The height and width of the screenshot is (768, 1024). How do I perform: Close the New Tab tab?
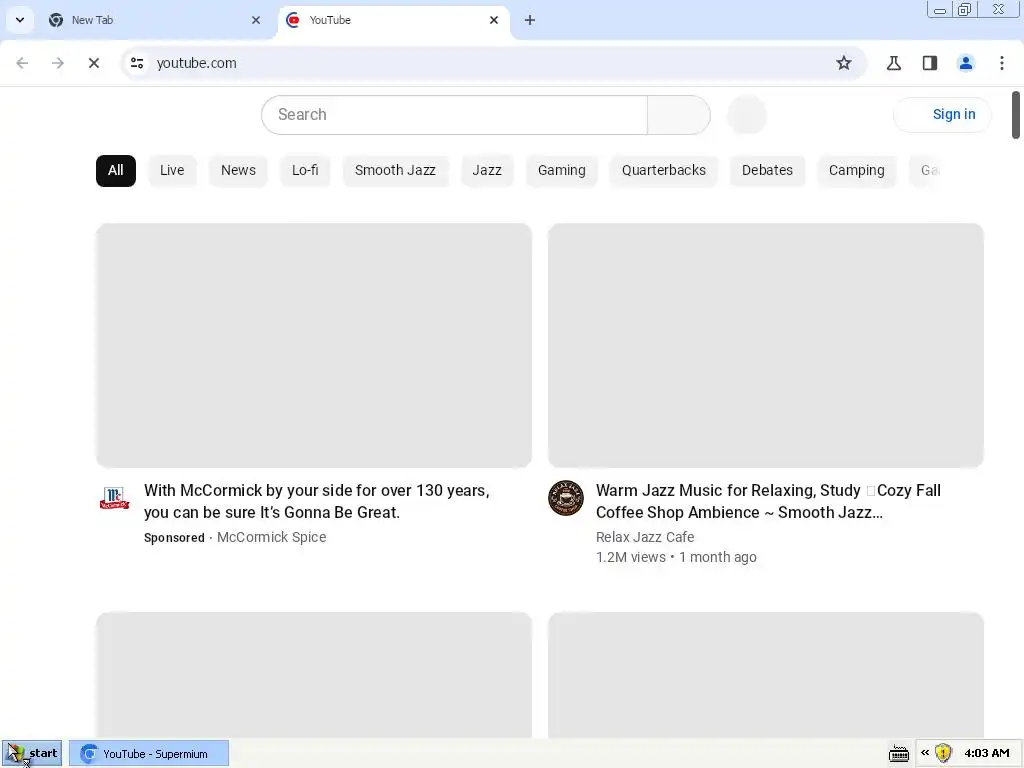(x=255, y=20)
